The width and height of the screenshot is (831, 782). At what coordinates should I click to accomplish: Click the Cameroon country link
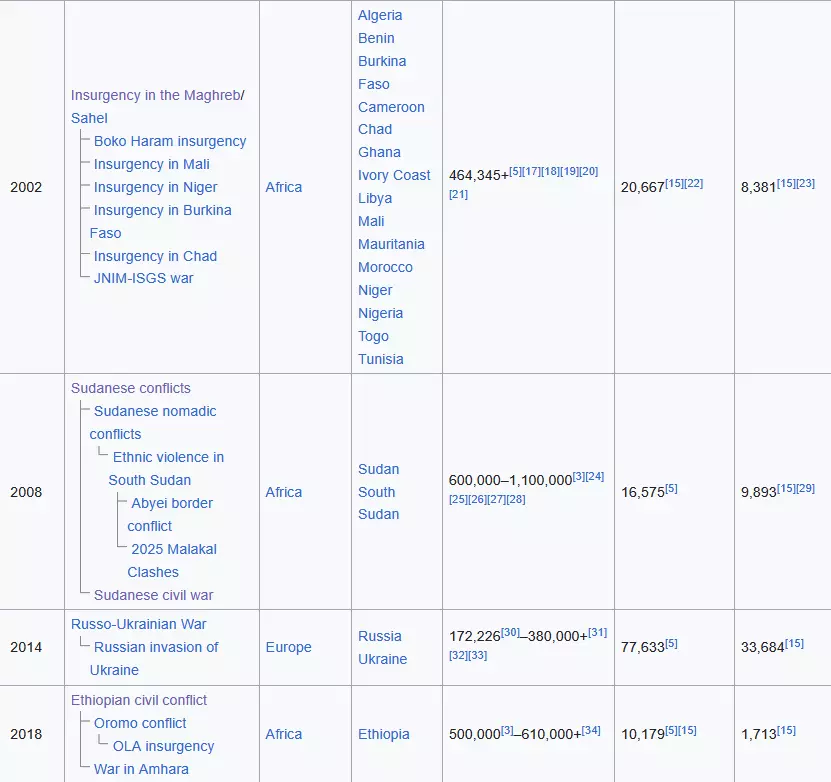[x=391, y=107]
